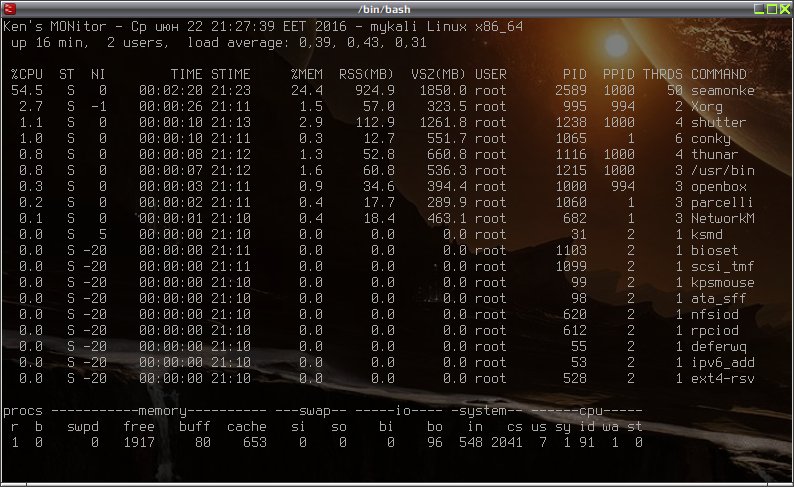Select the conky command entry
794x487 pixels.
[711, 139]
